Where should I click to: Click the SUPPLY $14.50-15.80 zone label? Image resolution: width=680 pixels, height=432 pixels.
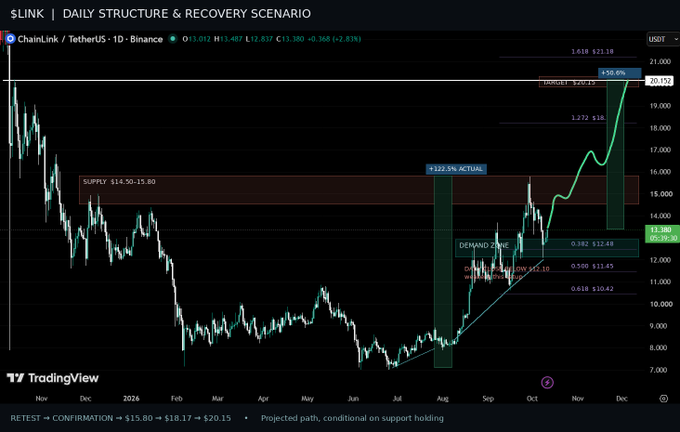click(x=119, y=181)
